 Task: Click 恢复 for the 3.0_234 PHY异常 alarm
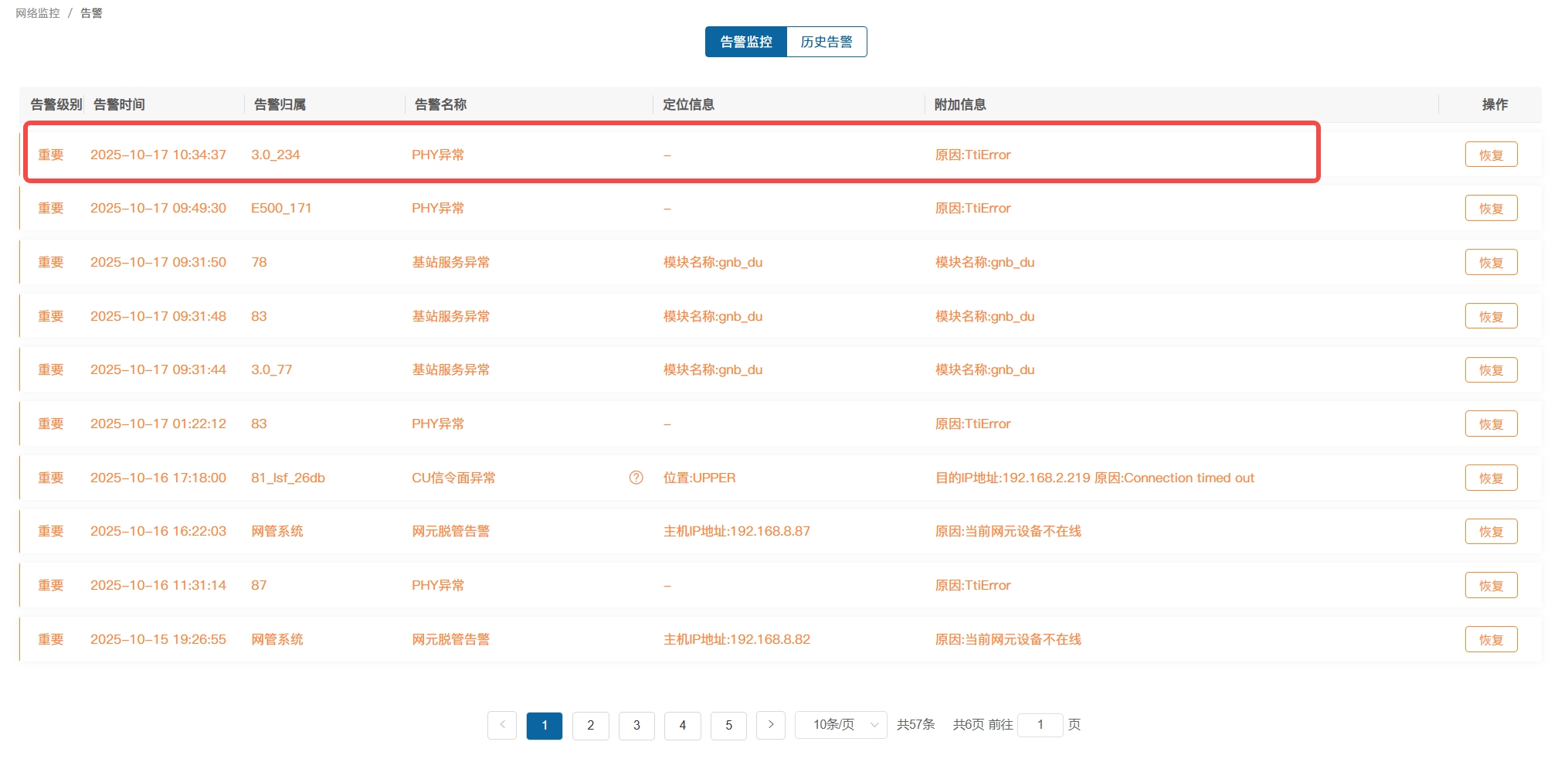1490,155
